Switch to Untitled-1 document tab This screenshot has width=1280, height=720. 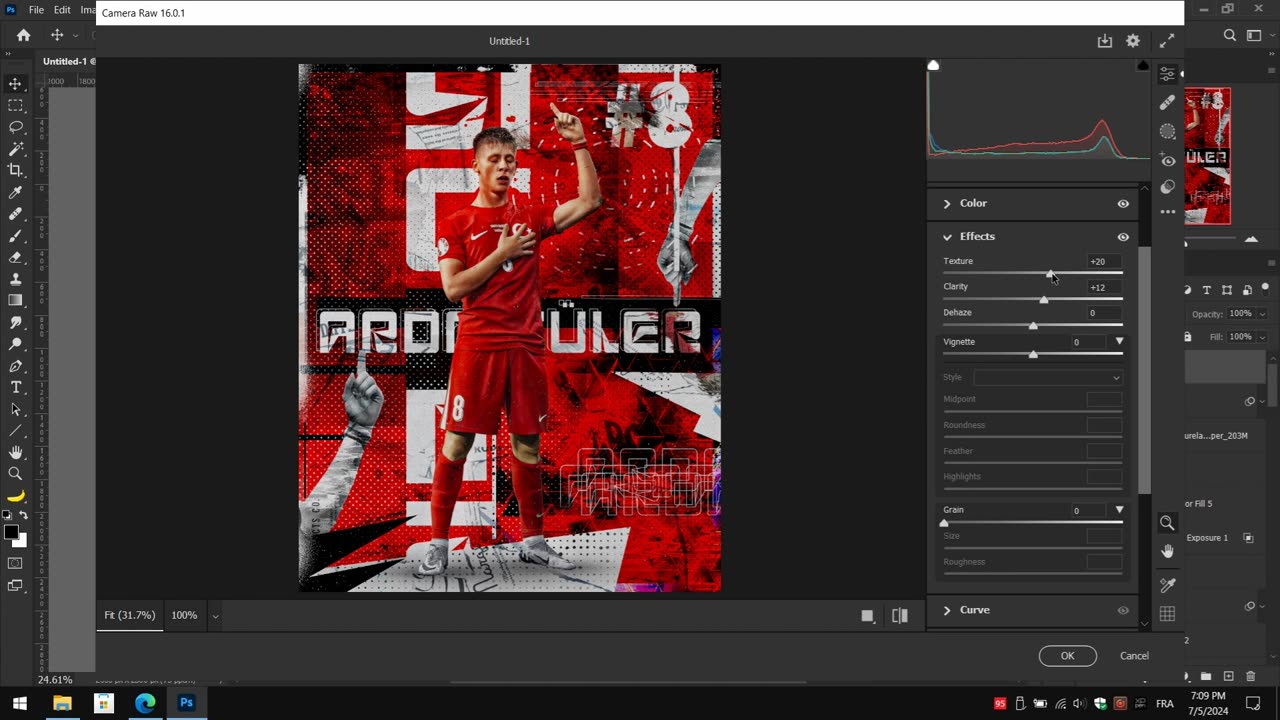coord(66,61)
